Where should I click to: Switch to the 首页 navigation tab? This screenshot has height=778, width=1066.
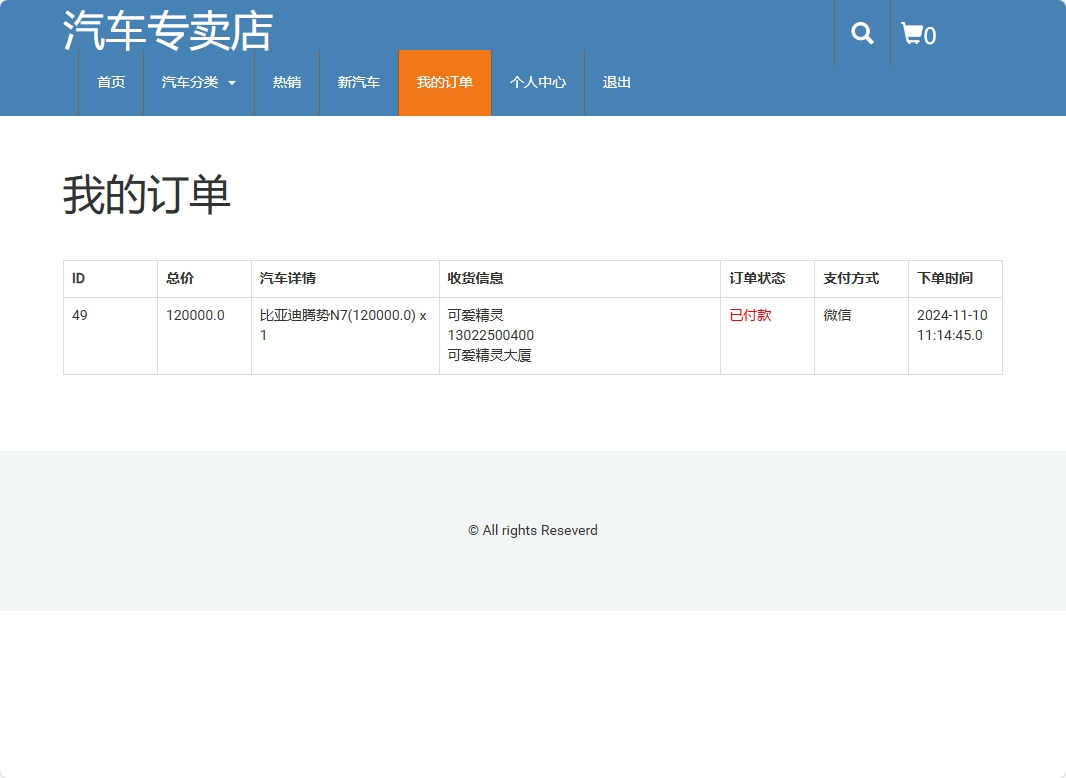pos(110,83)
